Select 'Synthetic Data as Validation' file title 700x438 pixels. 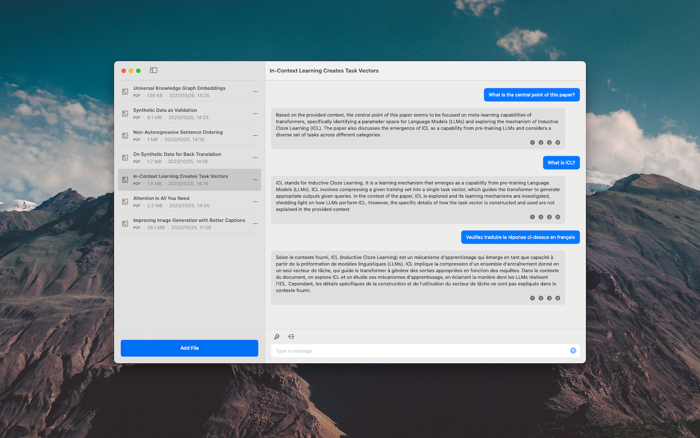[165, 110]
